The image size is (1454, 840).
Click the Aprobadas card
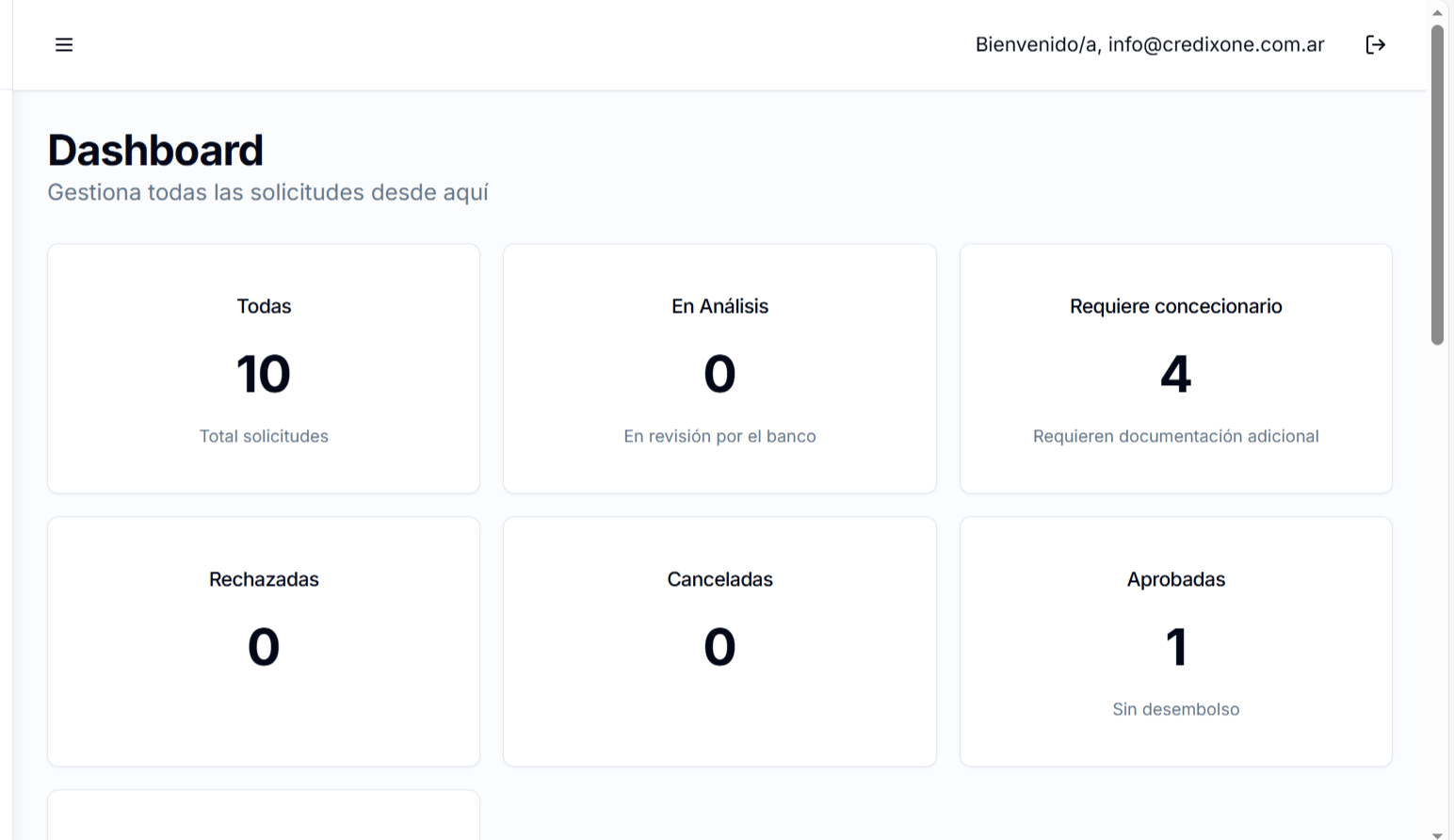1175,641
